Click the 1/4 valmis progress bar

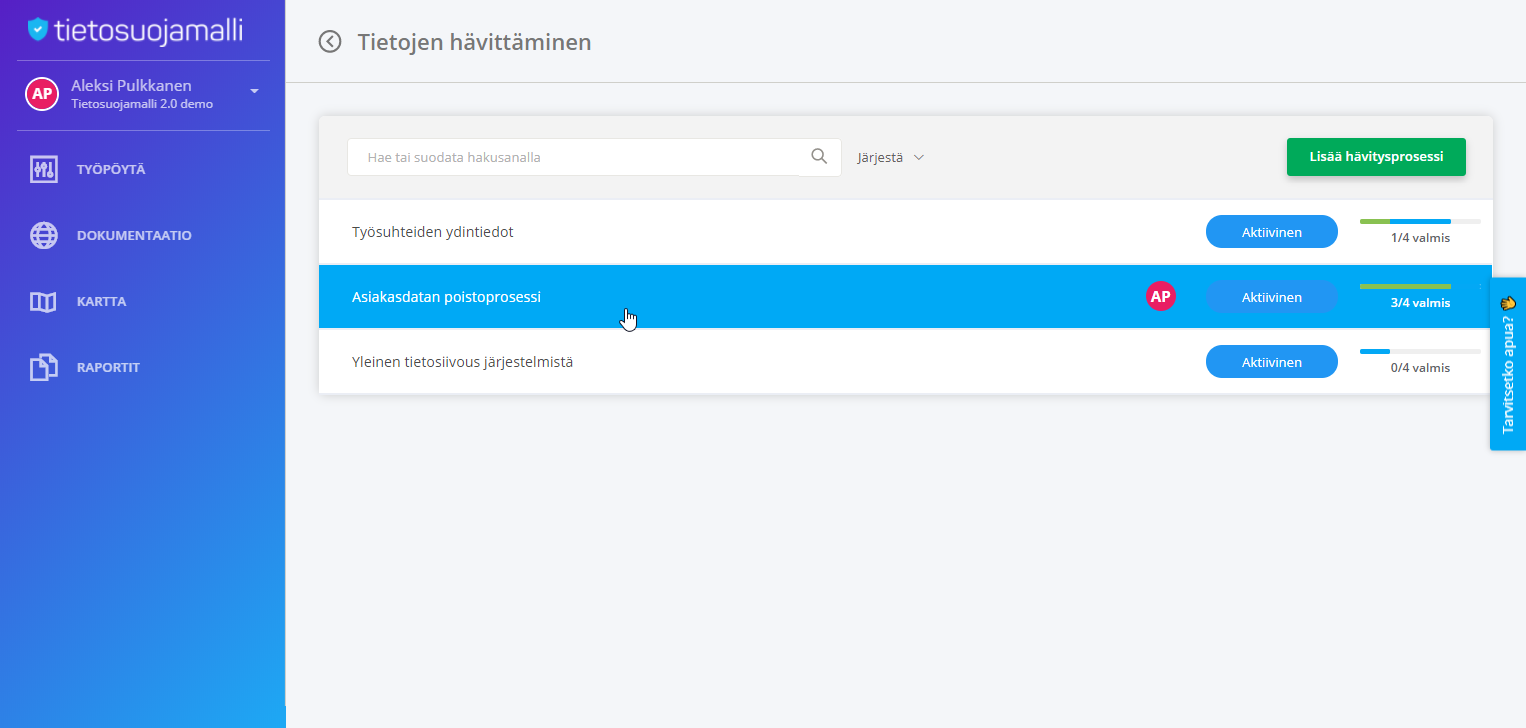[x=1420, y=221]
